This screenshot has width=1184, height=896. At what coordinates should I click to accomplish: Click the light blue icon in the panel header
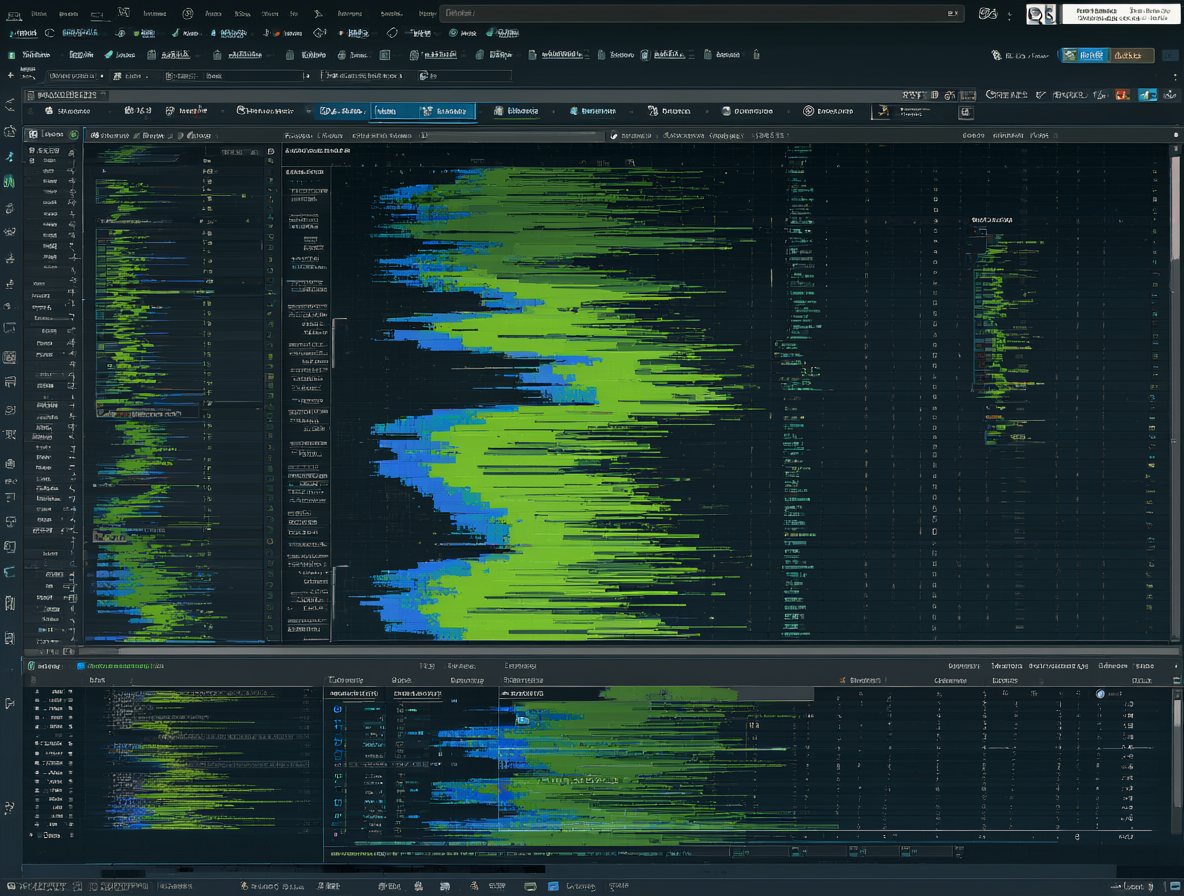[1148, 95]
